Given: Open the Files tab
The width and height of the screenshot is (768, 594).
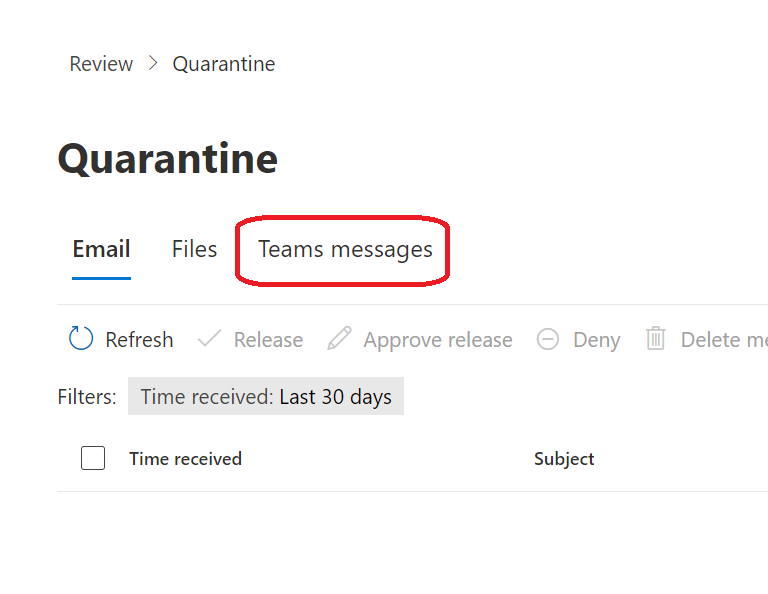Looking at the screenshot, I should point(194,249).
